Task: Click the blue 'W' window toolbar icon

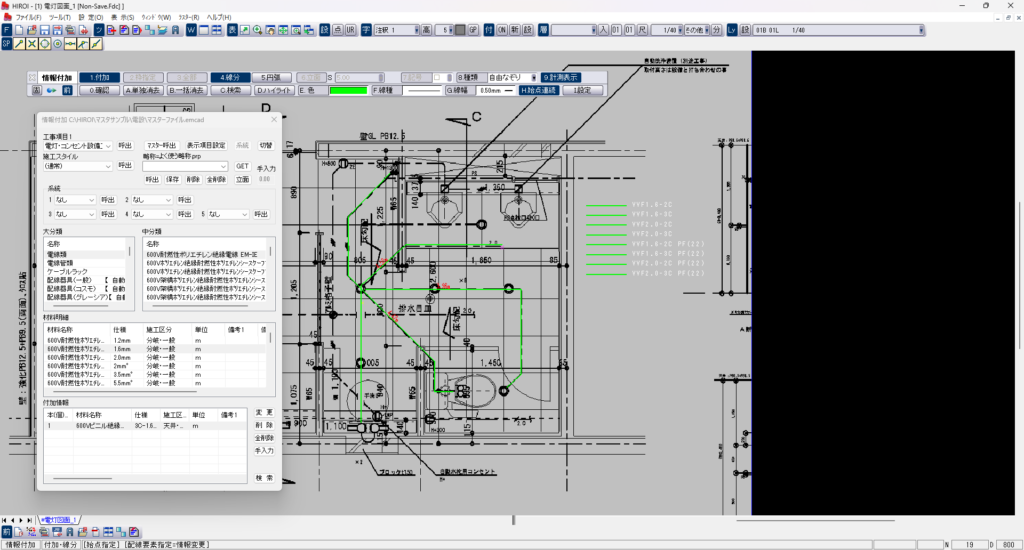Action: [x=190, y=30]
